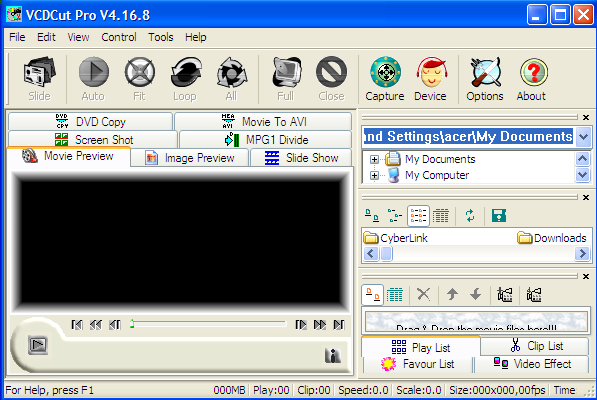Select the Downloads folder
Viewport: 597px width, 400px height.
coord(552,238)
